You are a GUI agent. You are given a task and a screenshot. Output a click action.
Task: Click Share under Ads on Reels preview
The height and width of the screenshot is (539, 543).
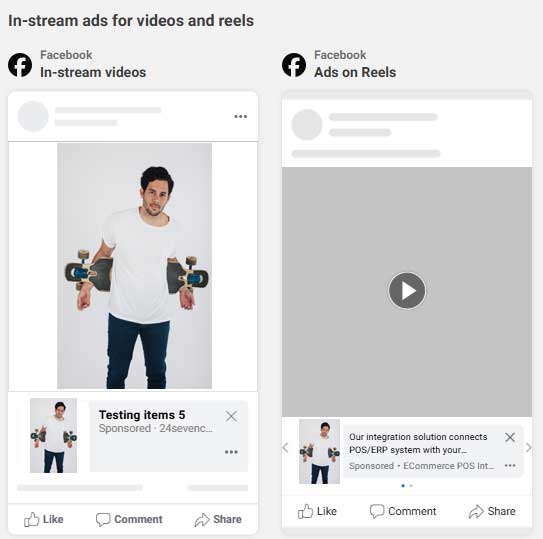point(492,511)
